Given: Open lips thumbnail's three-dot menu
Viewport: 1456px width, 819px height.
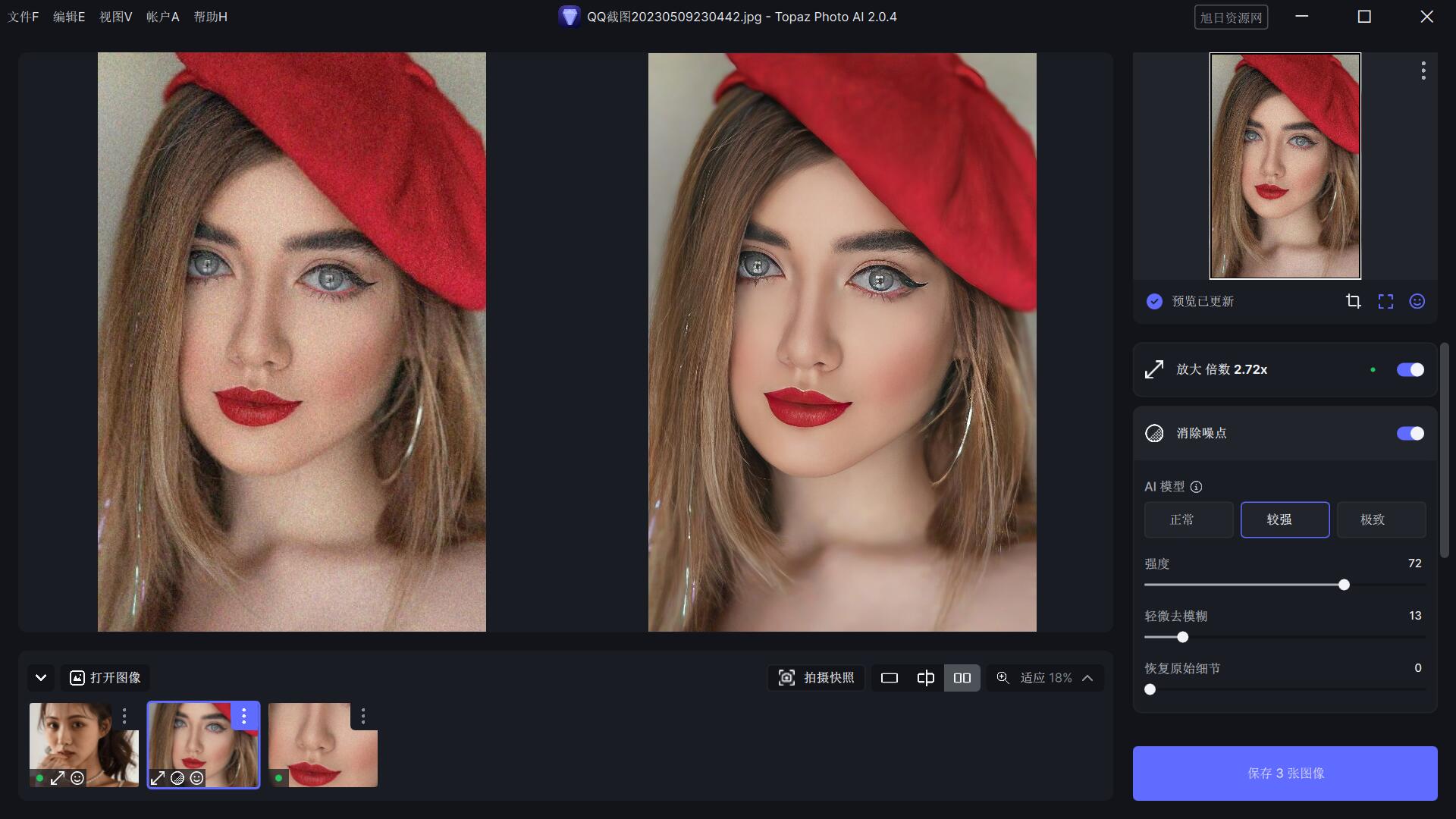Looking at the screenshot, I should coord(363,716).
